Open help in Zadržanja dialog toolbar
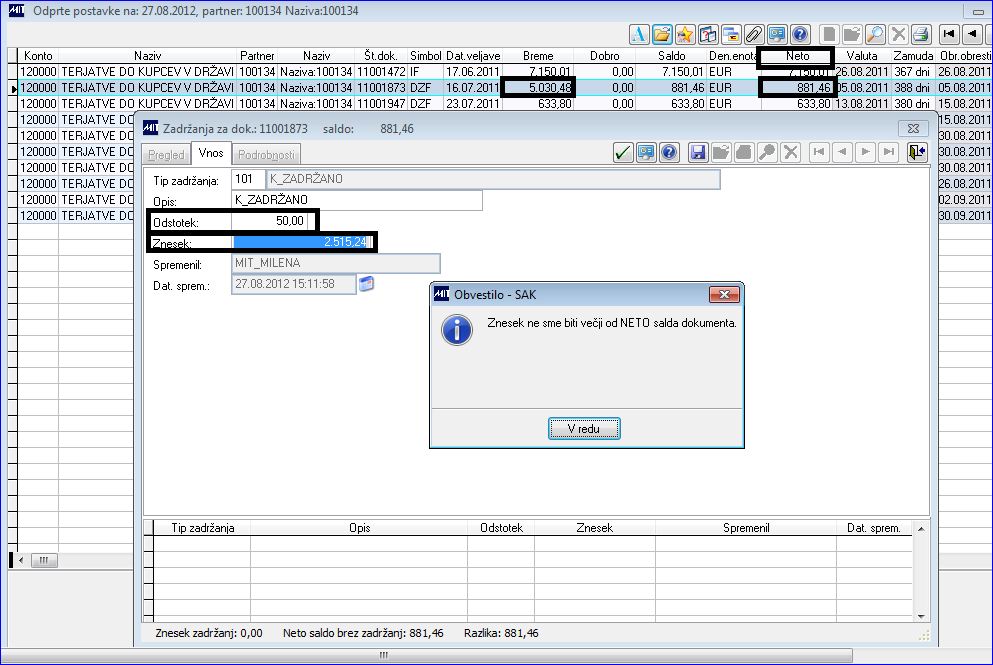 (x=669, y=153)
